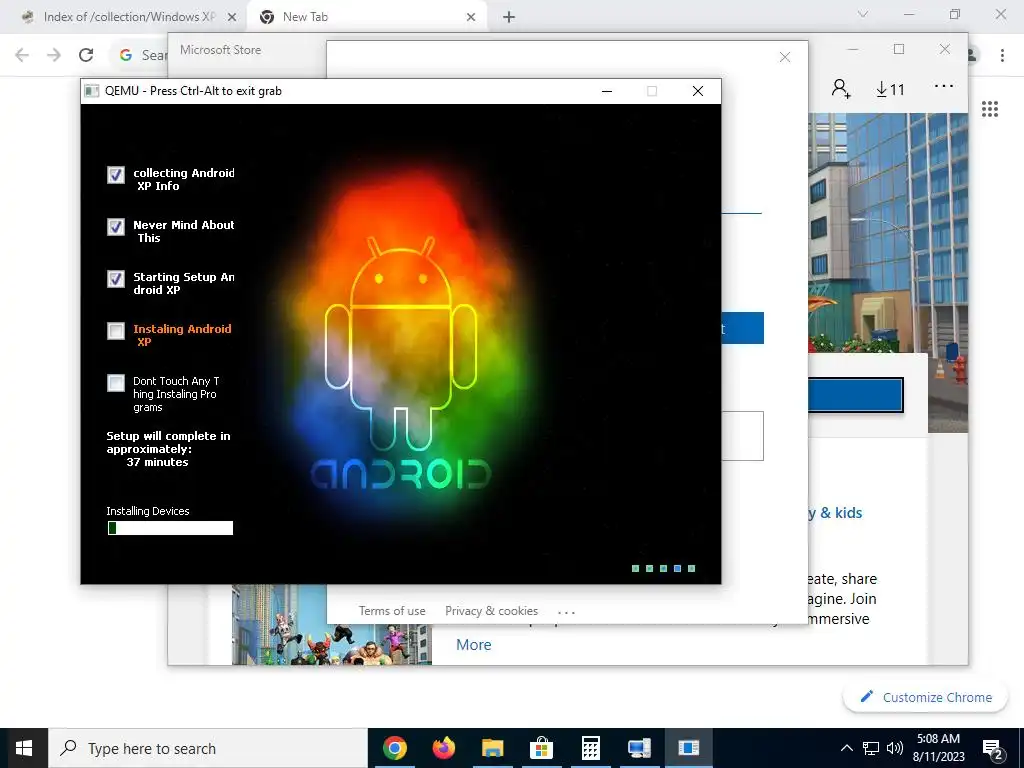Open the 'Terms of use' link
This screenshot has width=1024, height=768.
tap(392, 611)
